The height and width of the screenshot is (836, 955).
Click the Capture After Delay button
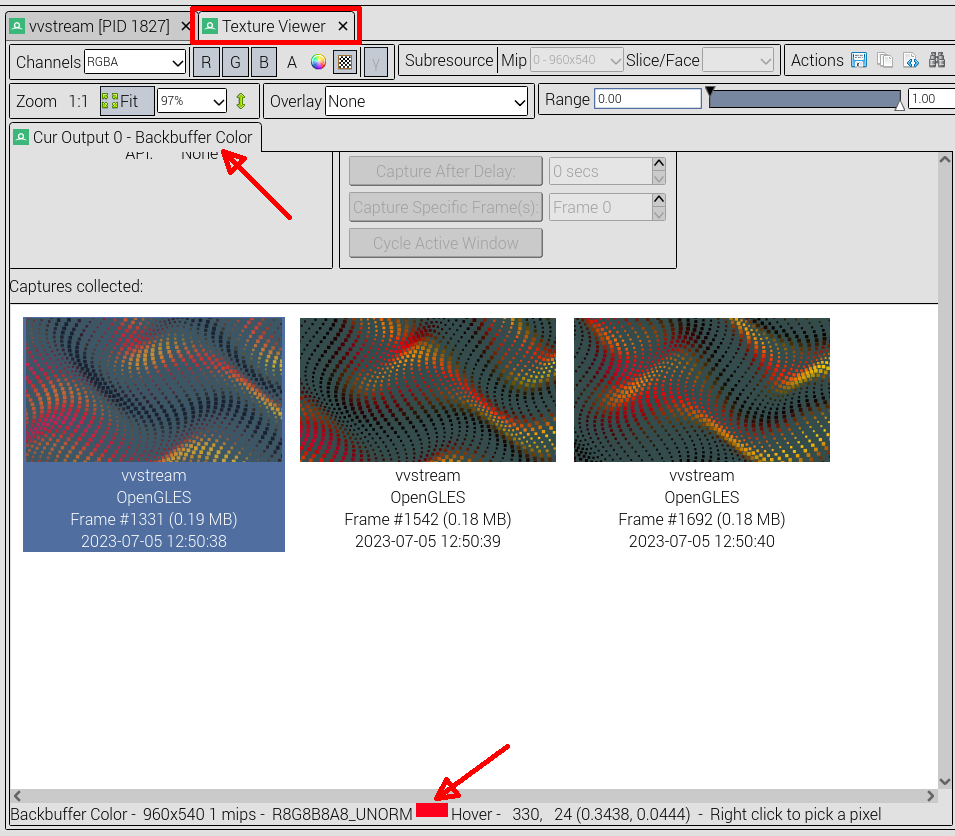[x=445, y=170]
